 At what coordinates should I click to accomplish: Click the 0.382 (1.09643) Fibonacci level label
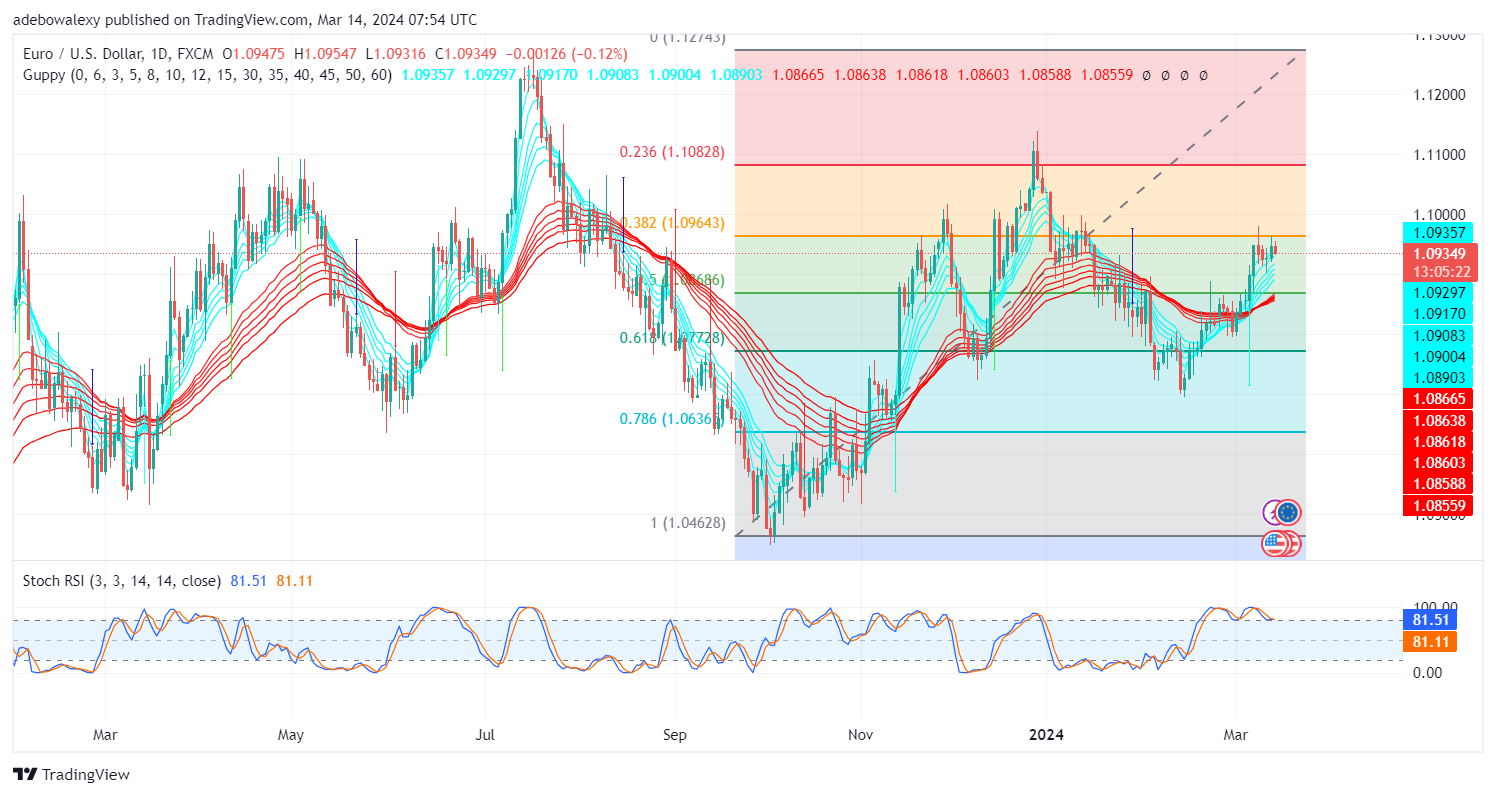click(672, 222)
